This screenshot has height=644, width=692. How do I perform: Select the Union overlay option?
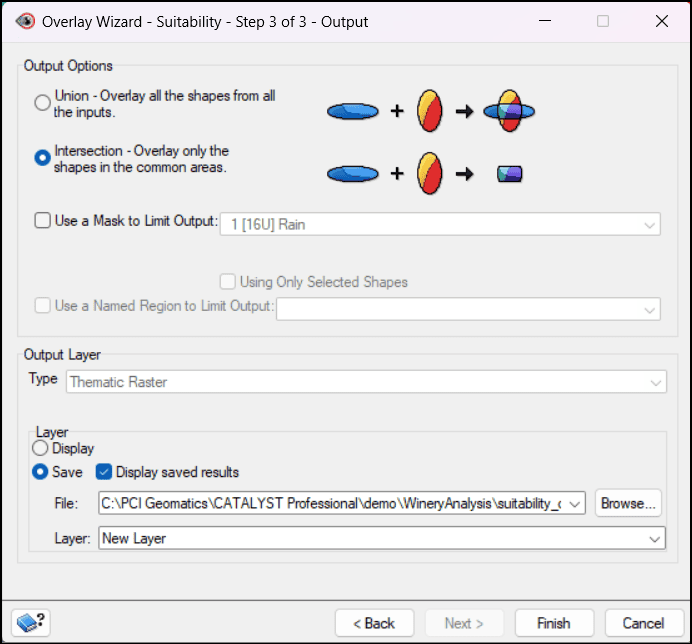(42, 103)
